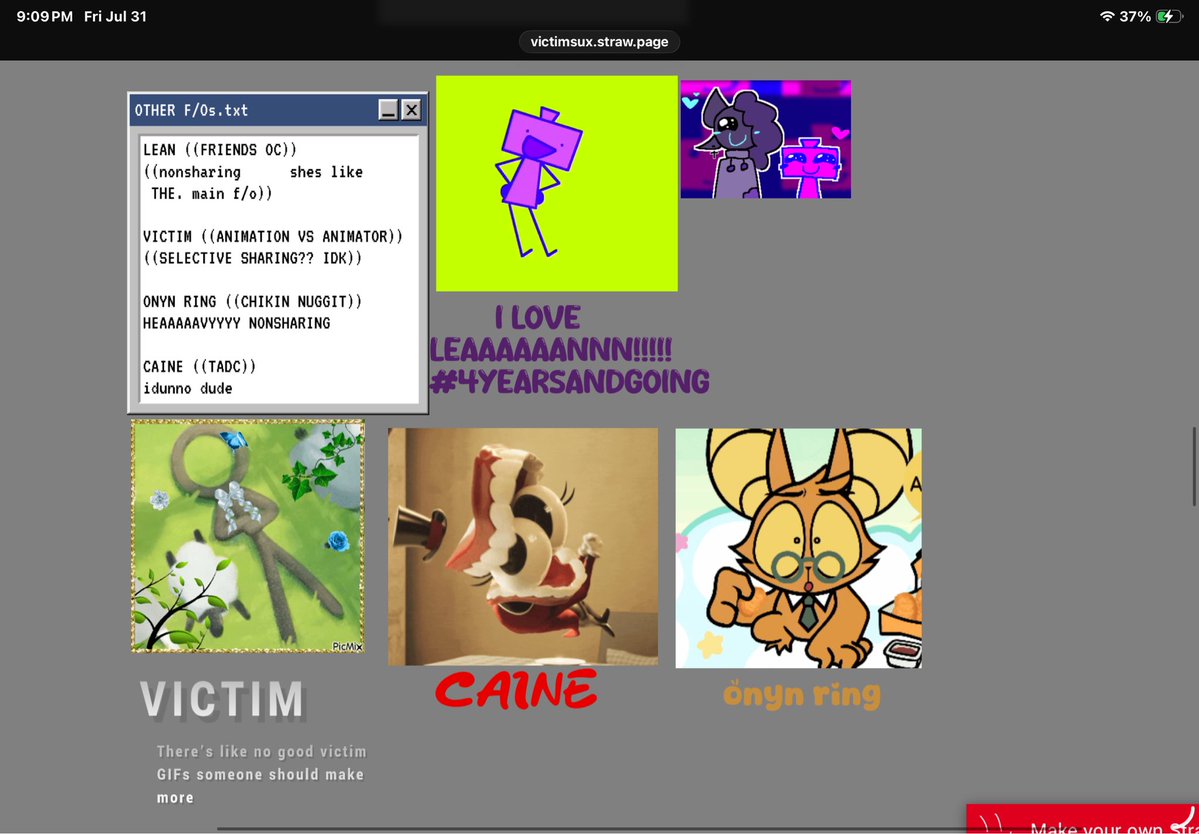This screenshot has height=834, width=1199.
Task: Click the CAINE ((TADC)) line
Action: [200, 367]
